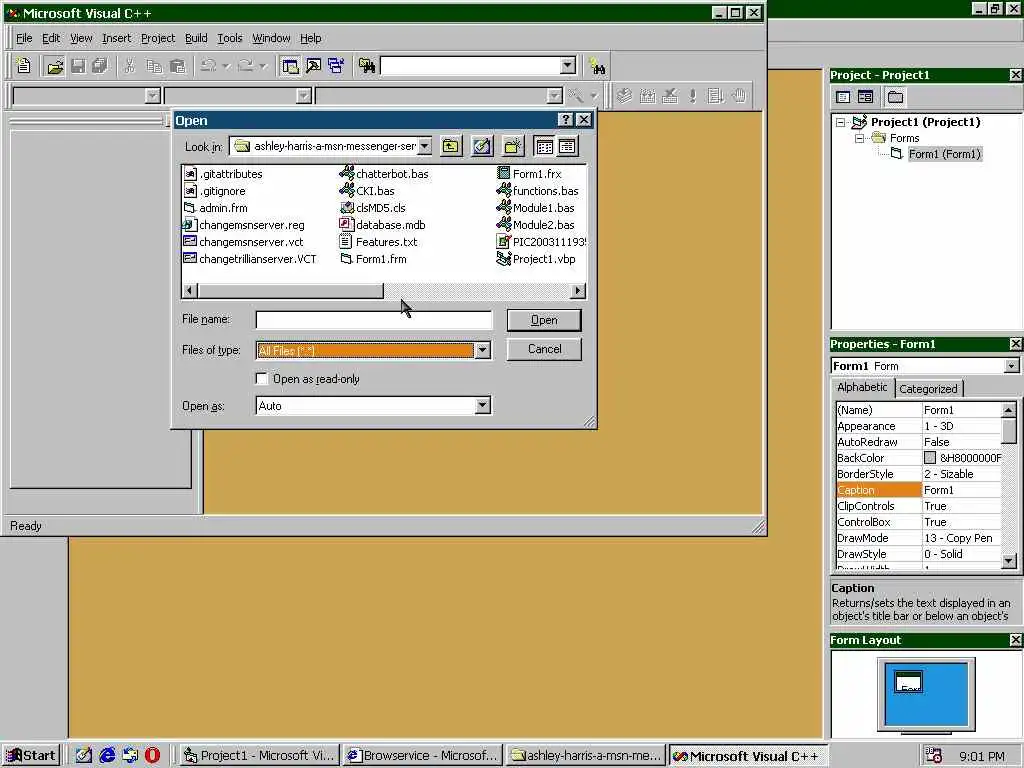Screen dimensions: 1024x768
Task: Click the Open button in dialog
Action: pyautogui.click(x=544, y=320)
